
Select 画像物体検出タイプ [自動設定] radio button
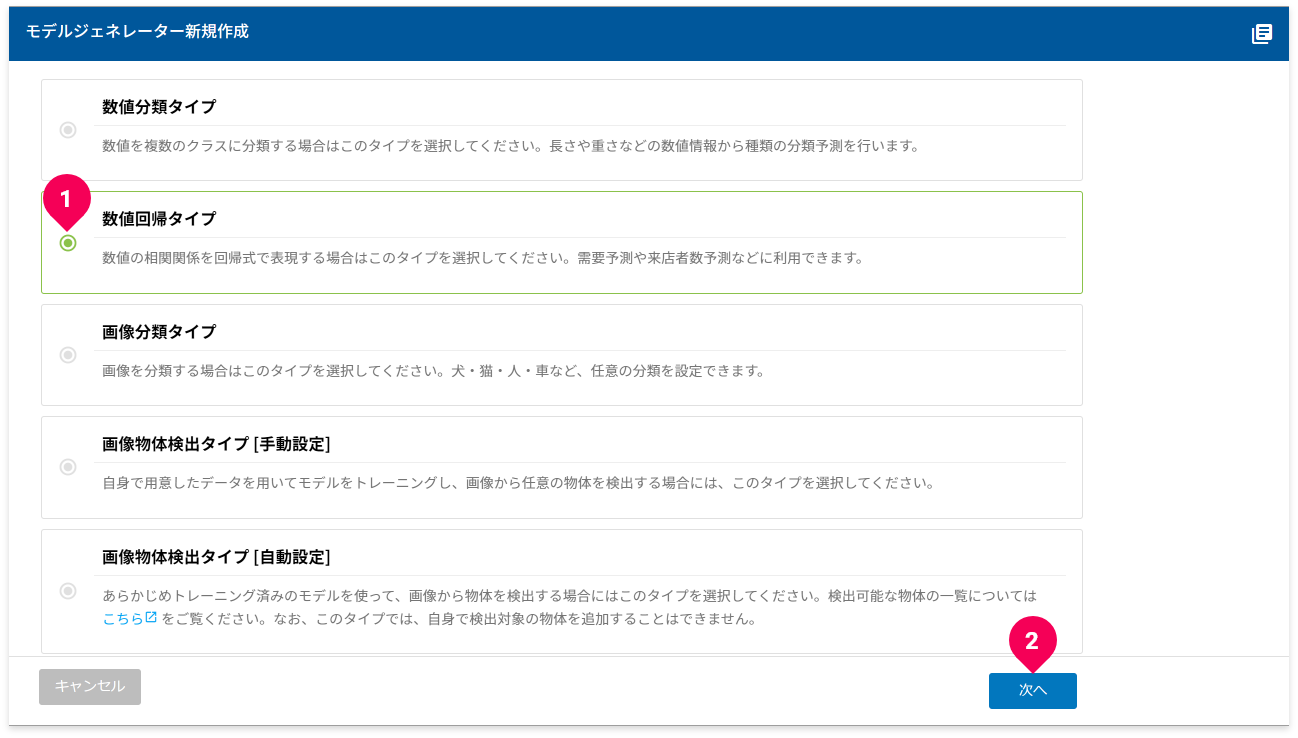pyautogui.click(x=68, y=591)
